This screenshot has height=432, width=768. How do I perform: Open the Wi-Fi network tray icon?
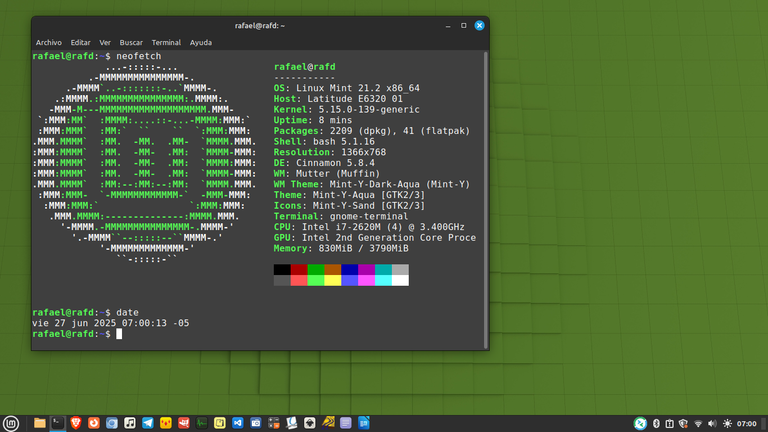tap(698, 423)
